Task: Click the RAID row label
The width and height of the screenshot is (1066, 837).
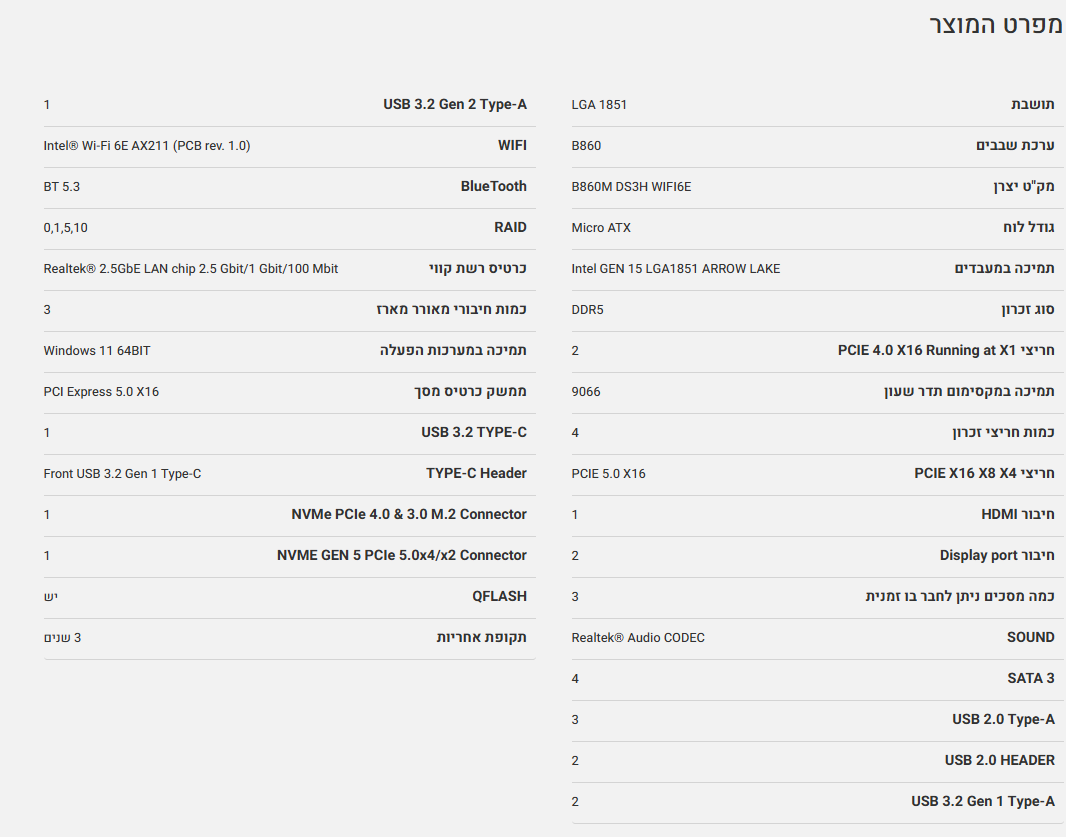Action: 510,228
